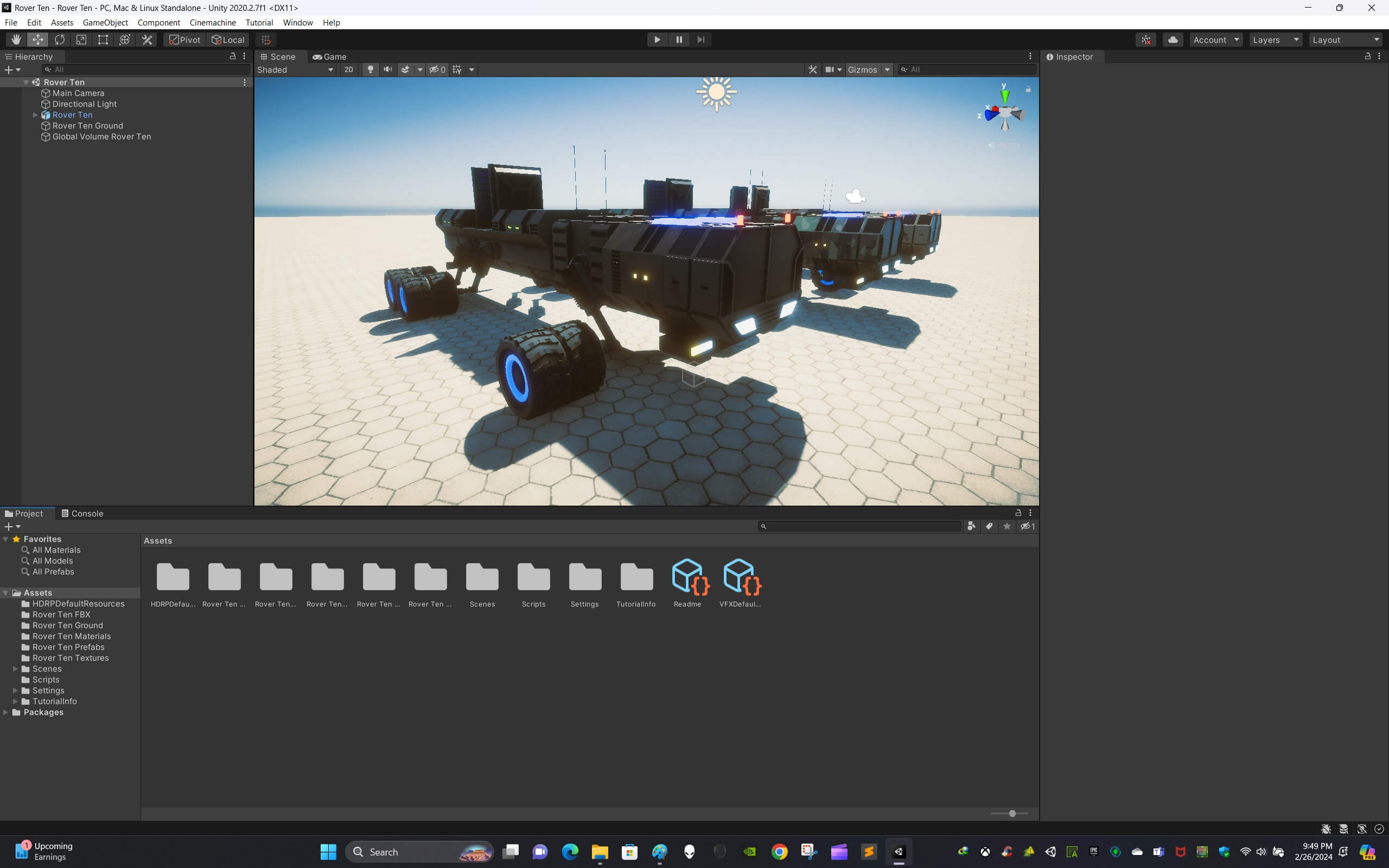This screenshot has height=868, width=1389.
Task: Select the Move tool
Action: coord(38,40)
